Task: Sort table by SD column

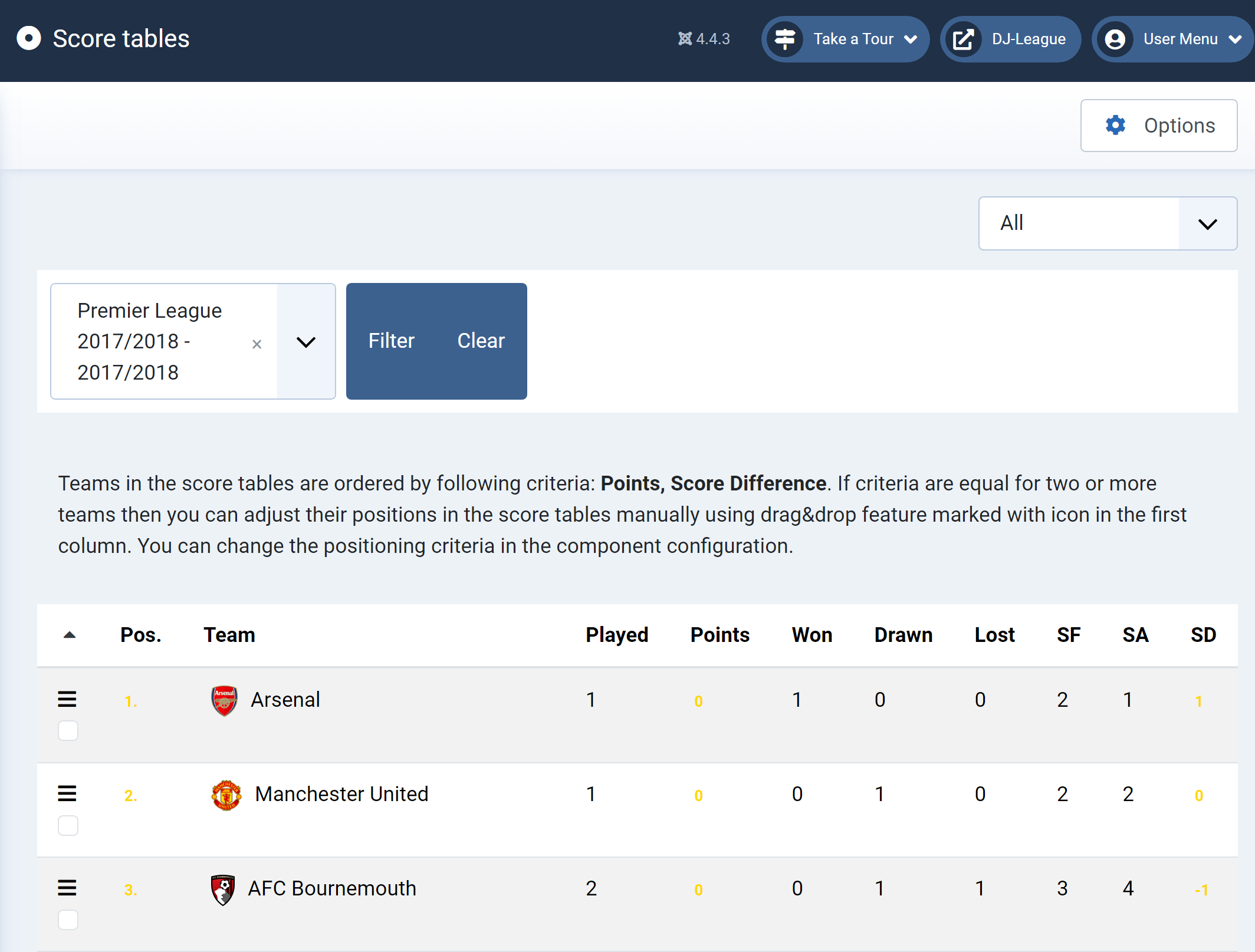Action: 1203,635
